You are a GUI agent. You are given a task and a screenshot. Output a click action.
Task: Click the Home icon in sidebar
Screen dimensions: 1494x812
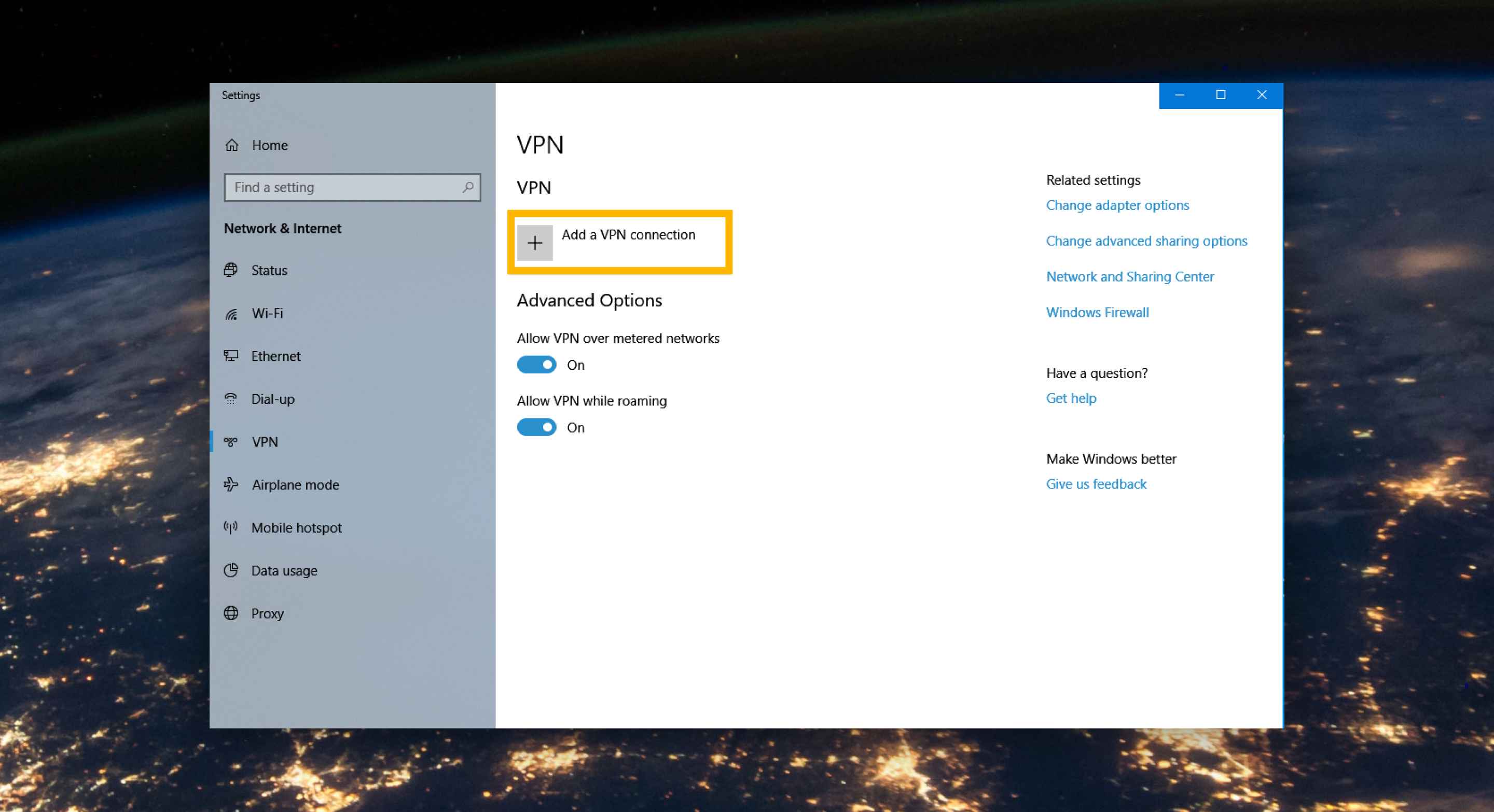tap(232, 144)
